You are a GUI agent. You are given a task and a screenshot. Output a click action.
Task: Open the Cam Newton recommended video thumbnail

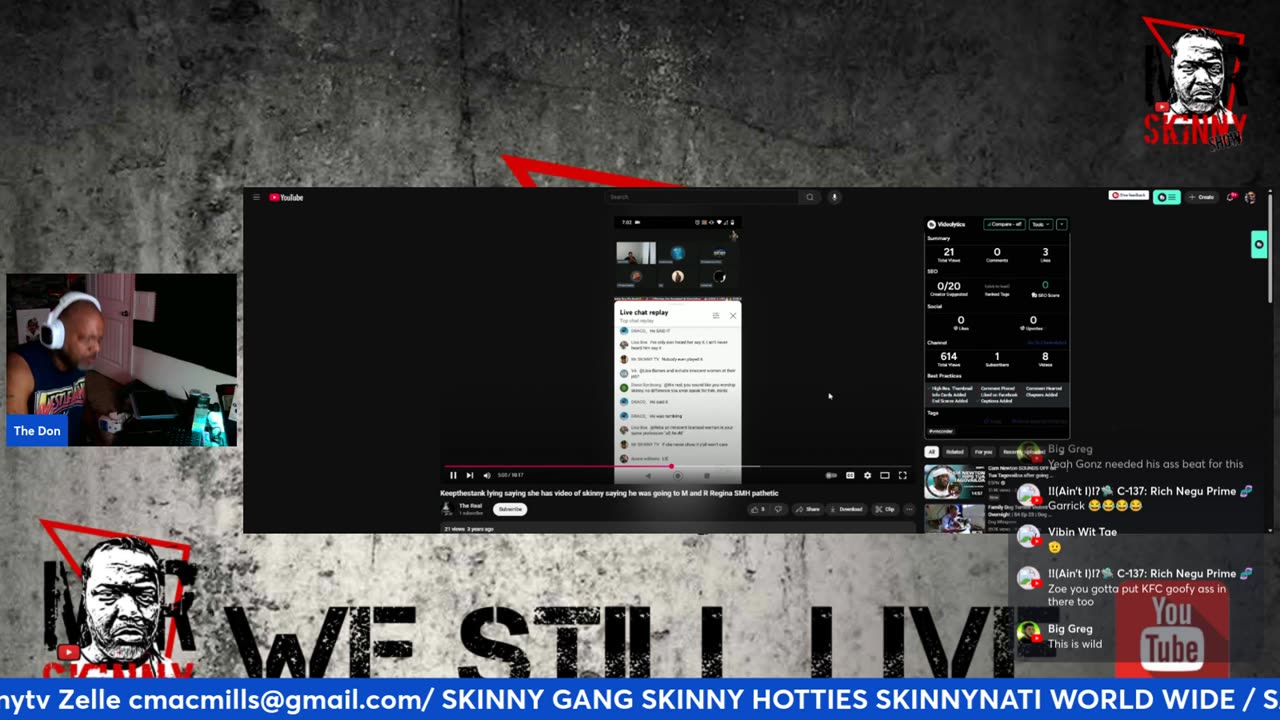click(x=954, y=481)
